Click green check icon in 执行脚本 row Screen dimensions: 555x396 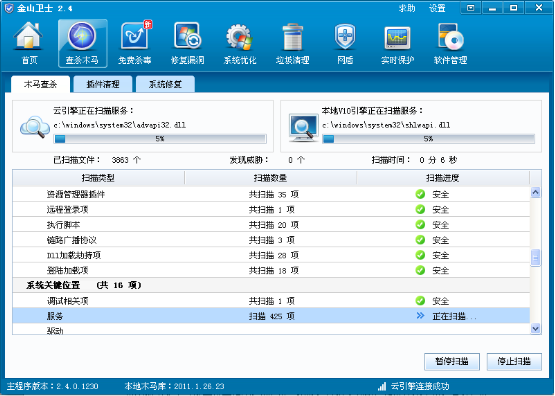[x=420, y=224]
